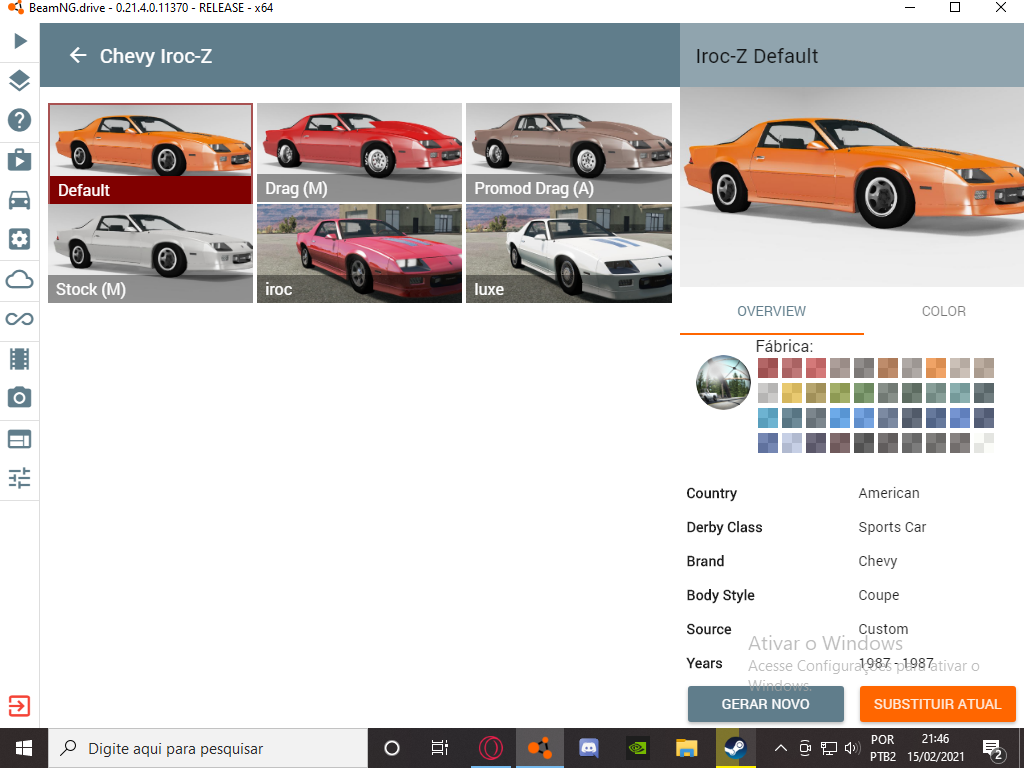Image resolution: width=1024 pixels, height=768 pixels.
Task: Go back with the arrow beside Chevy Iroc-Z
Action: [78, 56]
